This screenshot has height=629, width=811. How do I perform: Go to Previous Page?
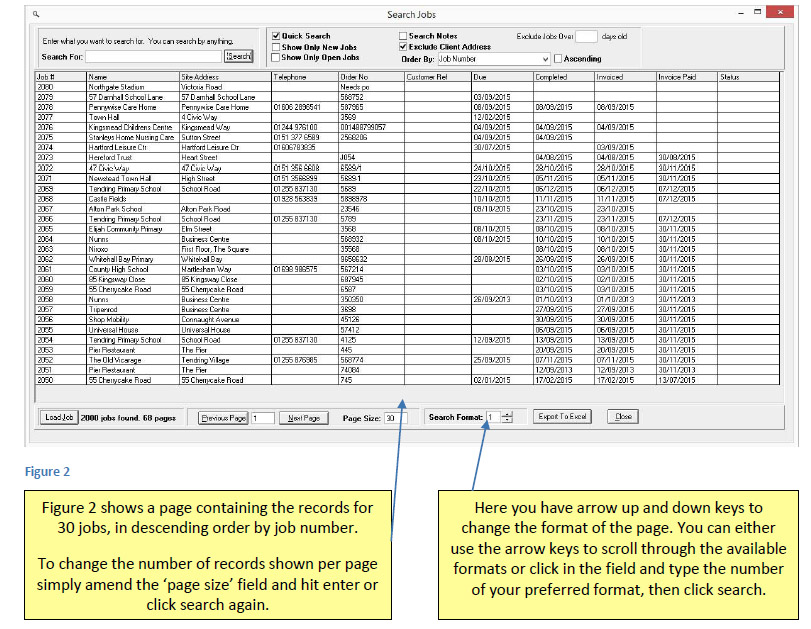click(x=223, y=418)
